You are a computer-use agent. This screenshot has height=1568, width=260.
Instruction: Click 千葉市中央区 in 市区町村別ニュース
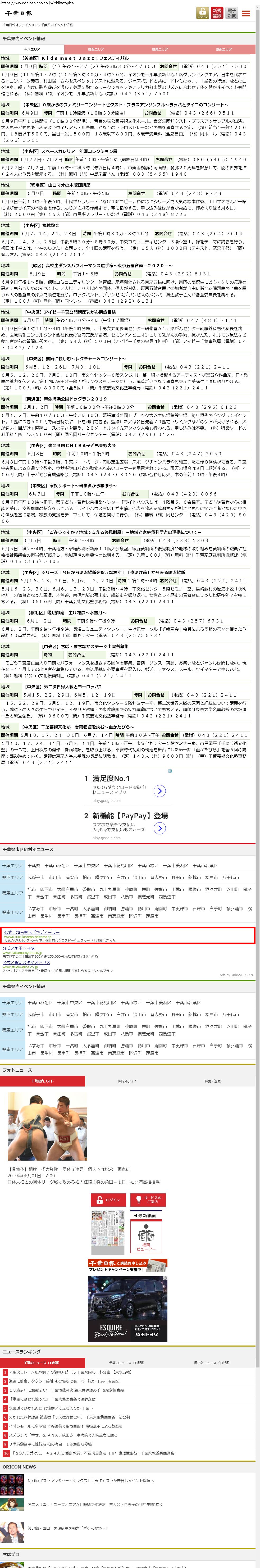coord(86,865)
